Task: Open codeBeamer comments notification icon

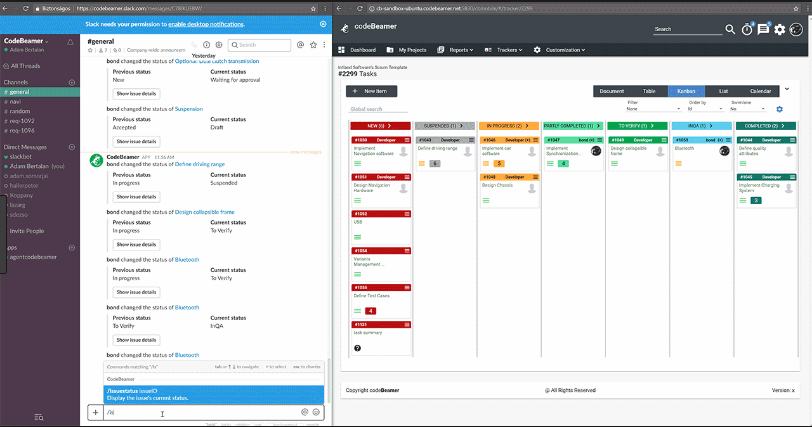Action: tap(763, 29)
